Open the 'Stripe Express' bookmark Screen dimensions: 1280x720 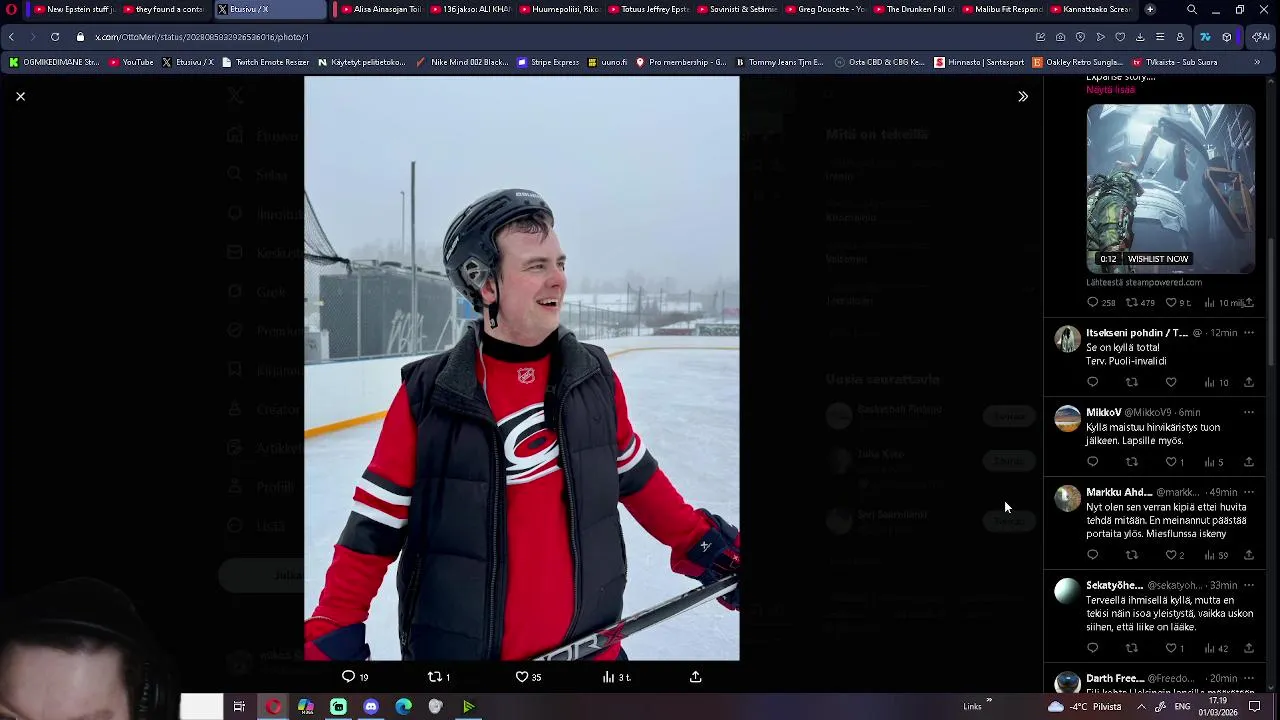(548, 62)
